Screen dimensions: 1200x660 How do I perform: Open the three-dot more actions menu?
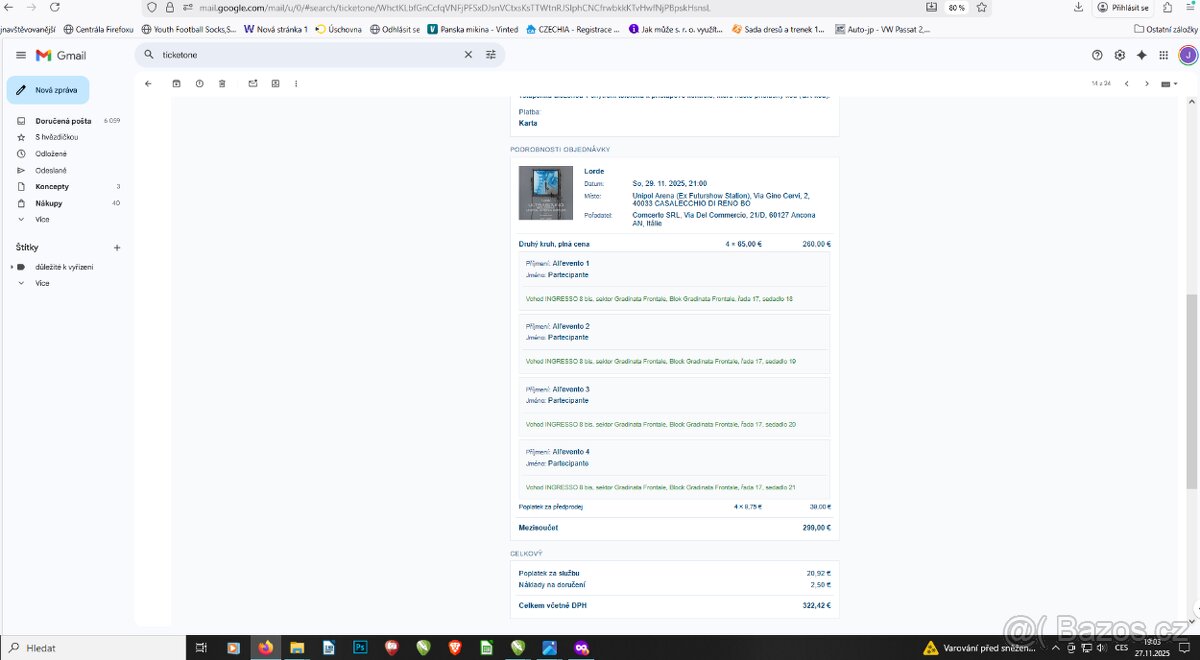point(296,83)
